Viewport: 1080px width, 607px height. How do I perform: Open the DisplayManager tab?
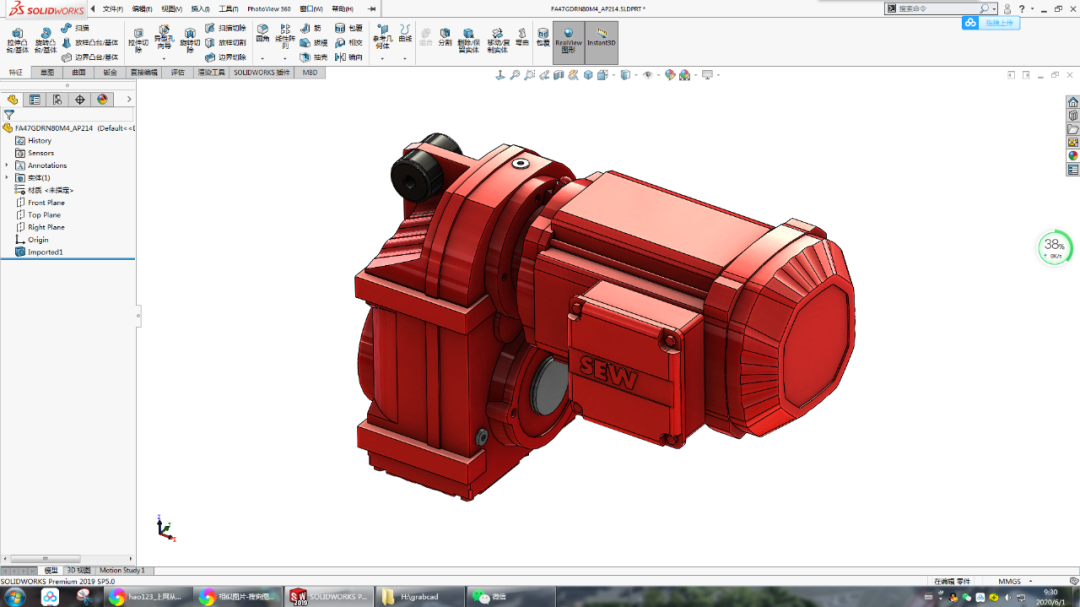(x=103, y=100)
